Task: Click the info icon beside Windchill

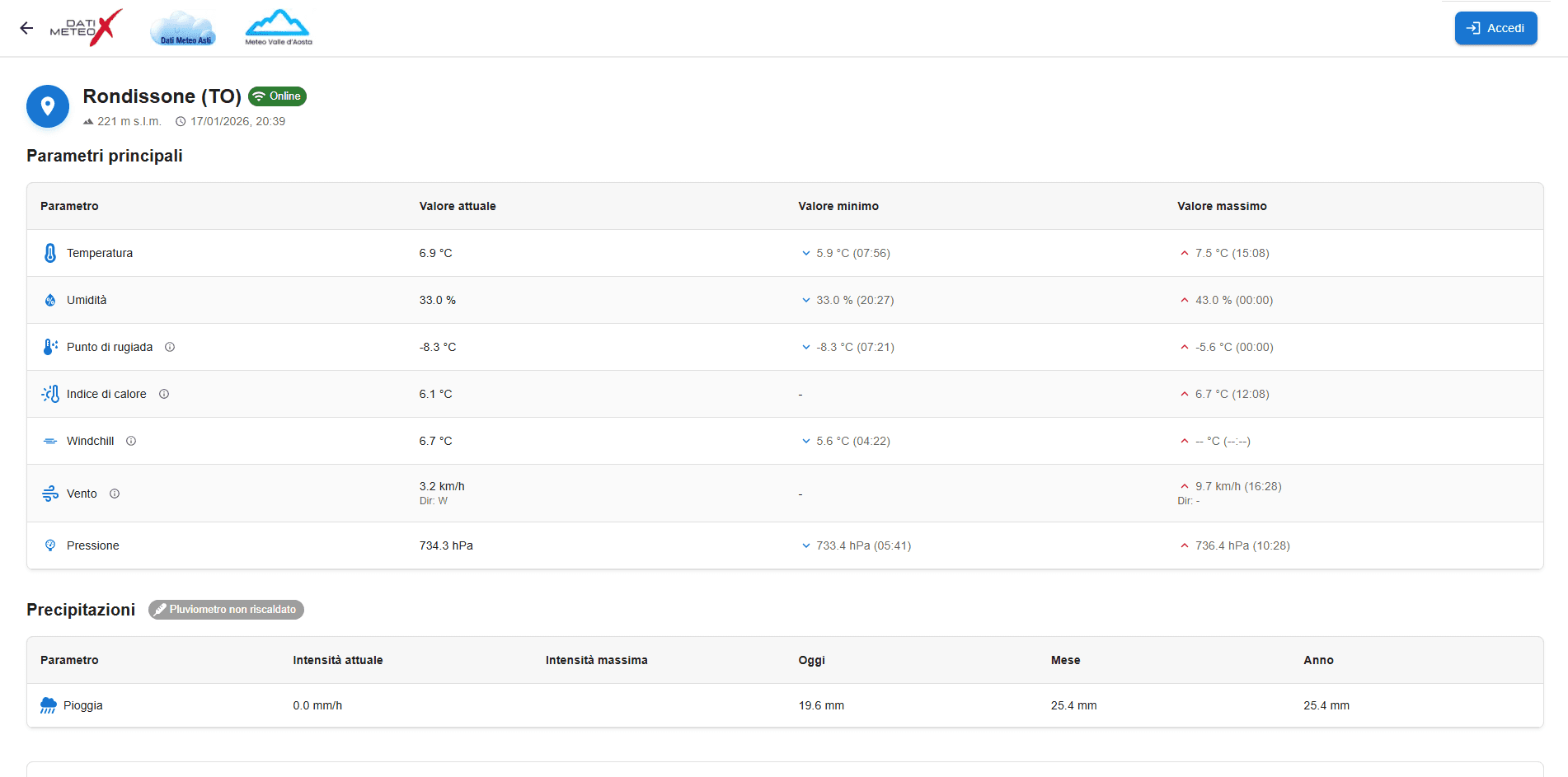Action: [x=131, y=441]
